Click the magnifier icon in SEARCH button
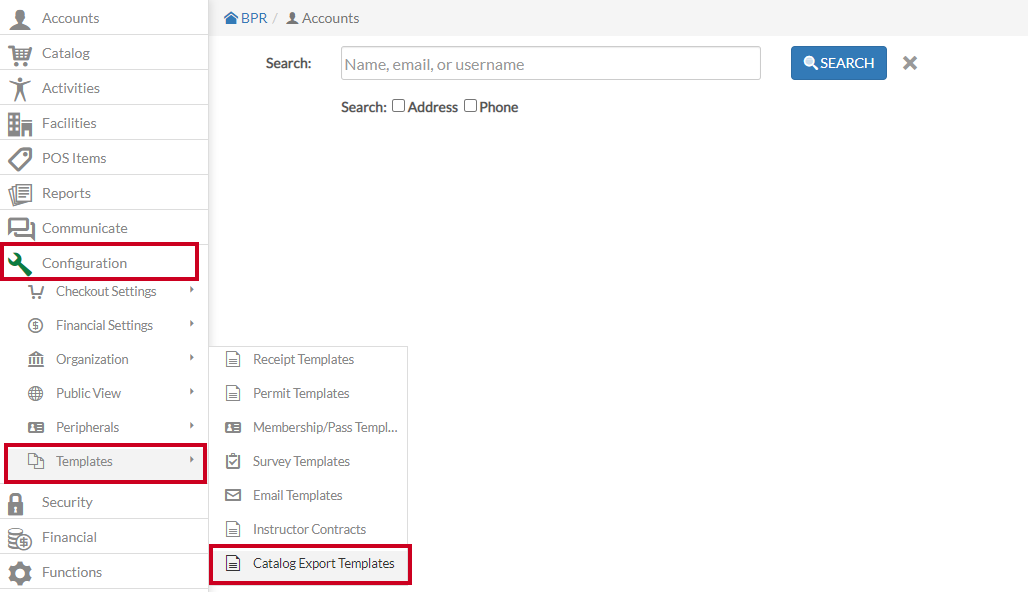Screen dimensions: 1028x592 tap(810, 63)
